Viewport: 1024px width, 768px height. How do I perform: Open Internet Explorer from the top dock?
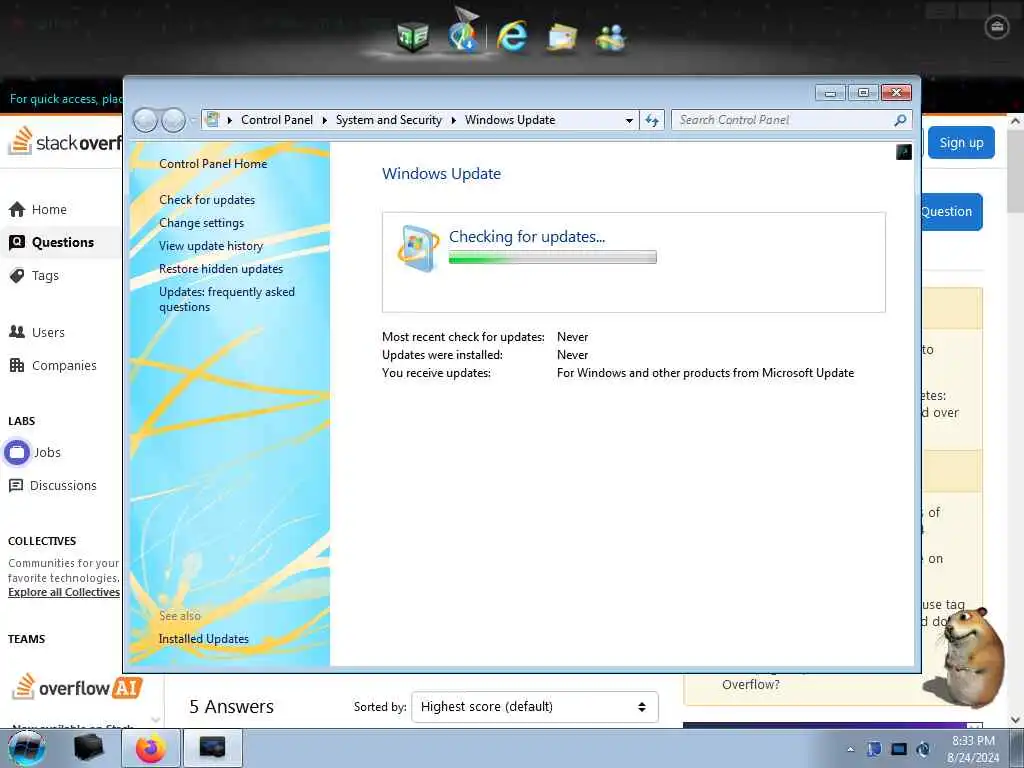pos(511,35)
